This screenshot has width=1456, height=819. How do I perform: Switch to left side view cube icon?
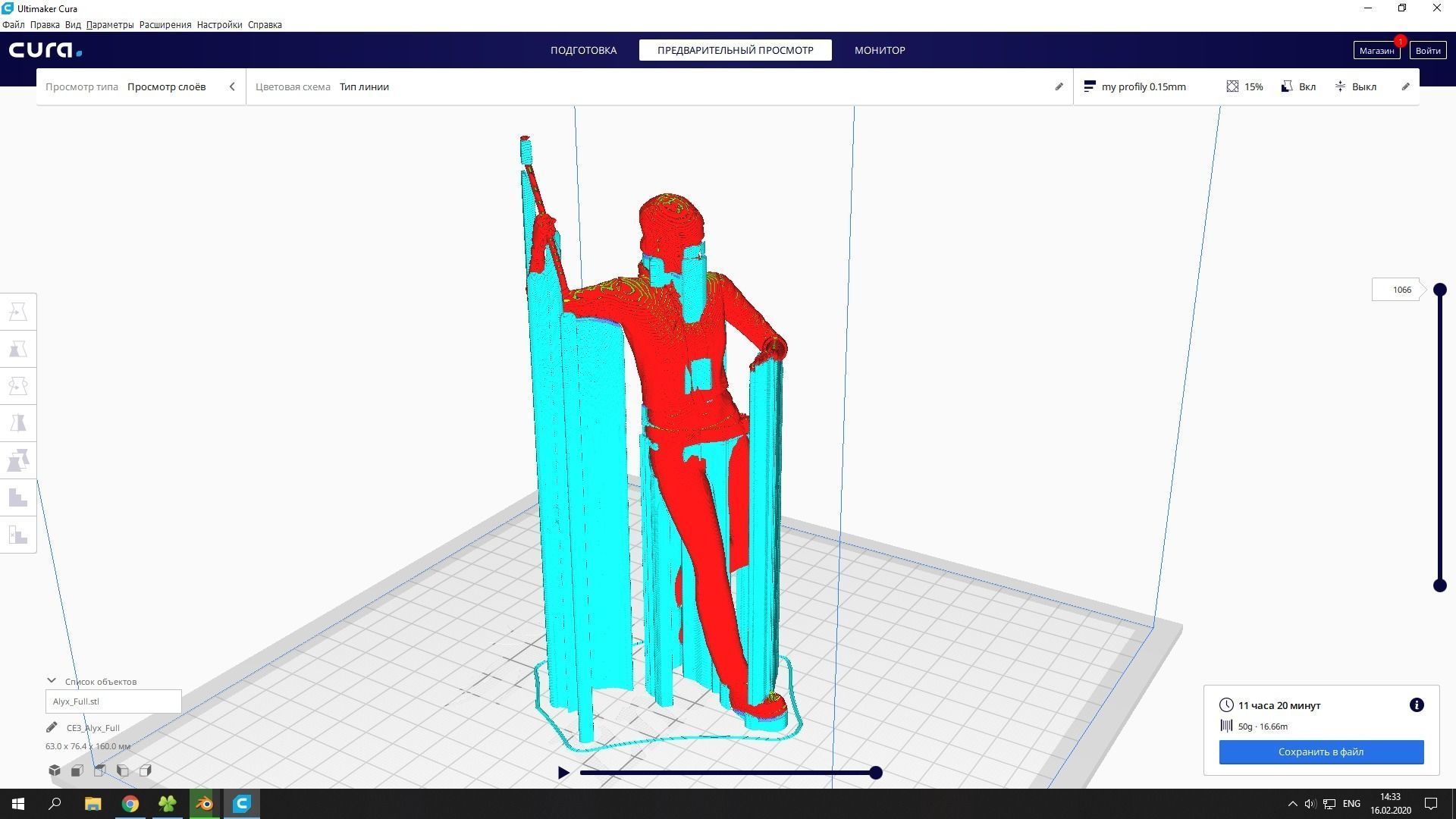(123, 770)
